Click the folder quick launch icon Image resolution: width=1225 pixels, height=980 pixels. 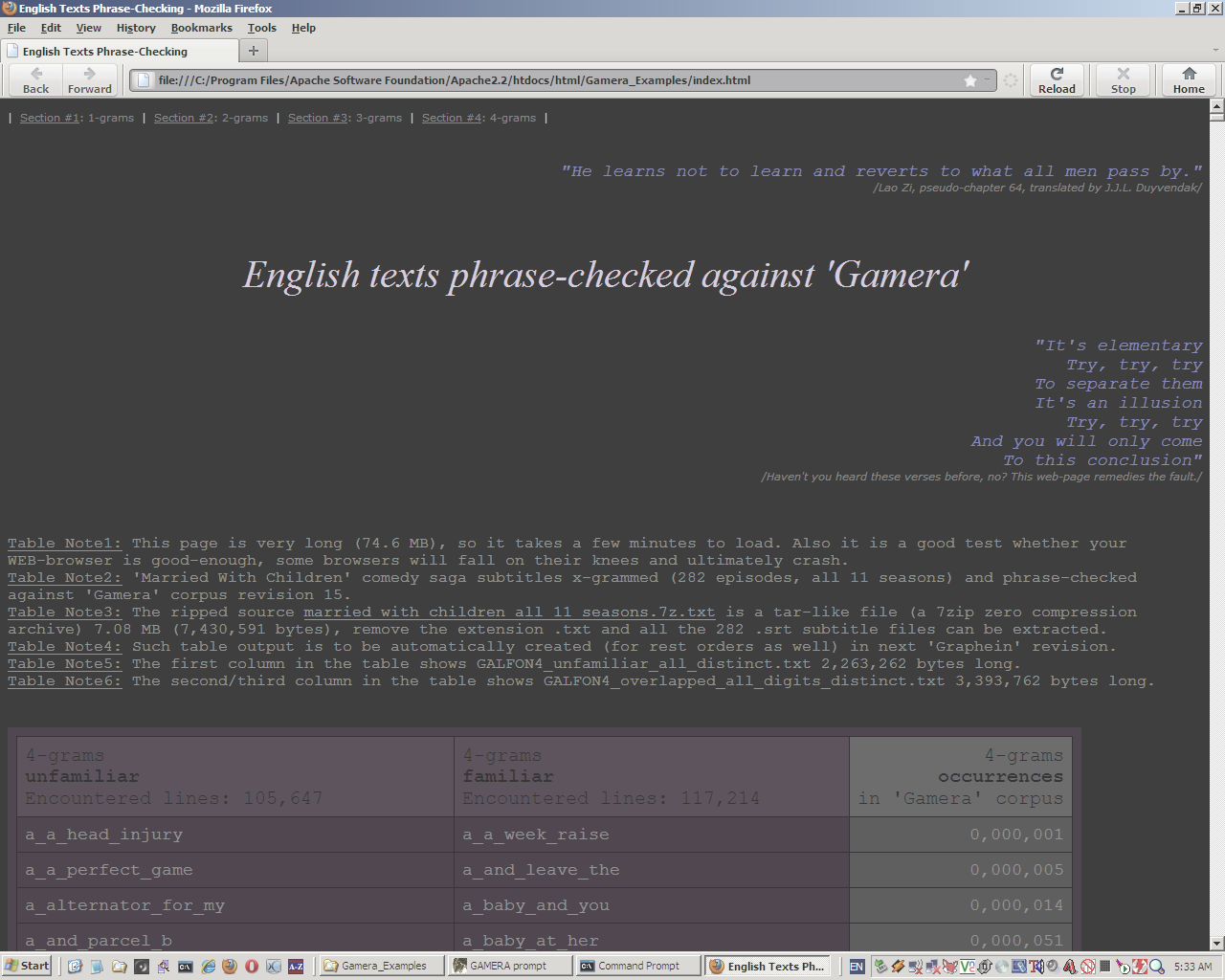[119, 966]
